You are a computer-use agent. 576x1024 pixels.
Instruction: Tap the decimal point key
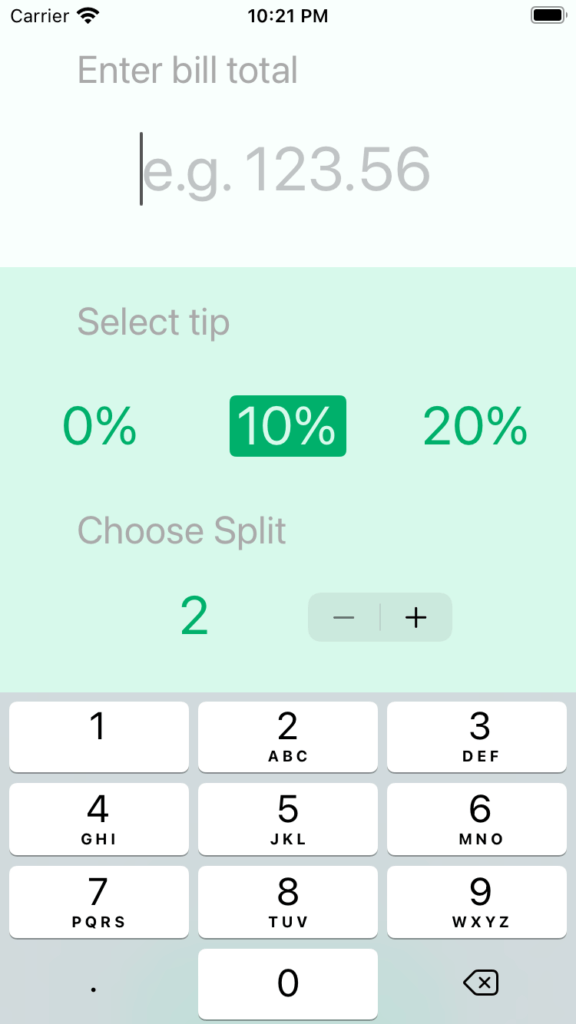pyautogui.click(x=95, y=984)
